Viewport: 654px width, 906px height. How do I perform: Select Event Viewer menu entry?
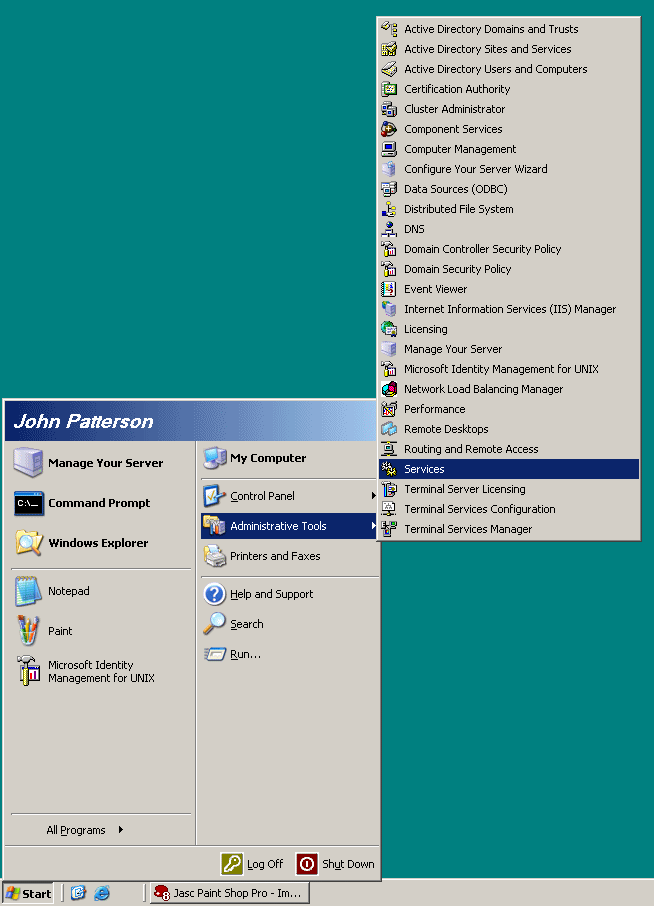pos(435,289)
